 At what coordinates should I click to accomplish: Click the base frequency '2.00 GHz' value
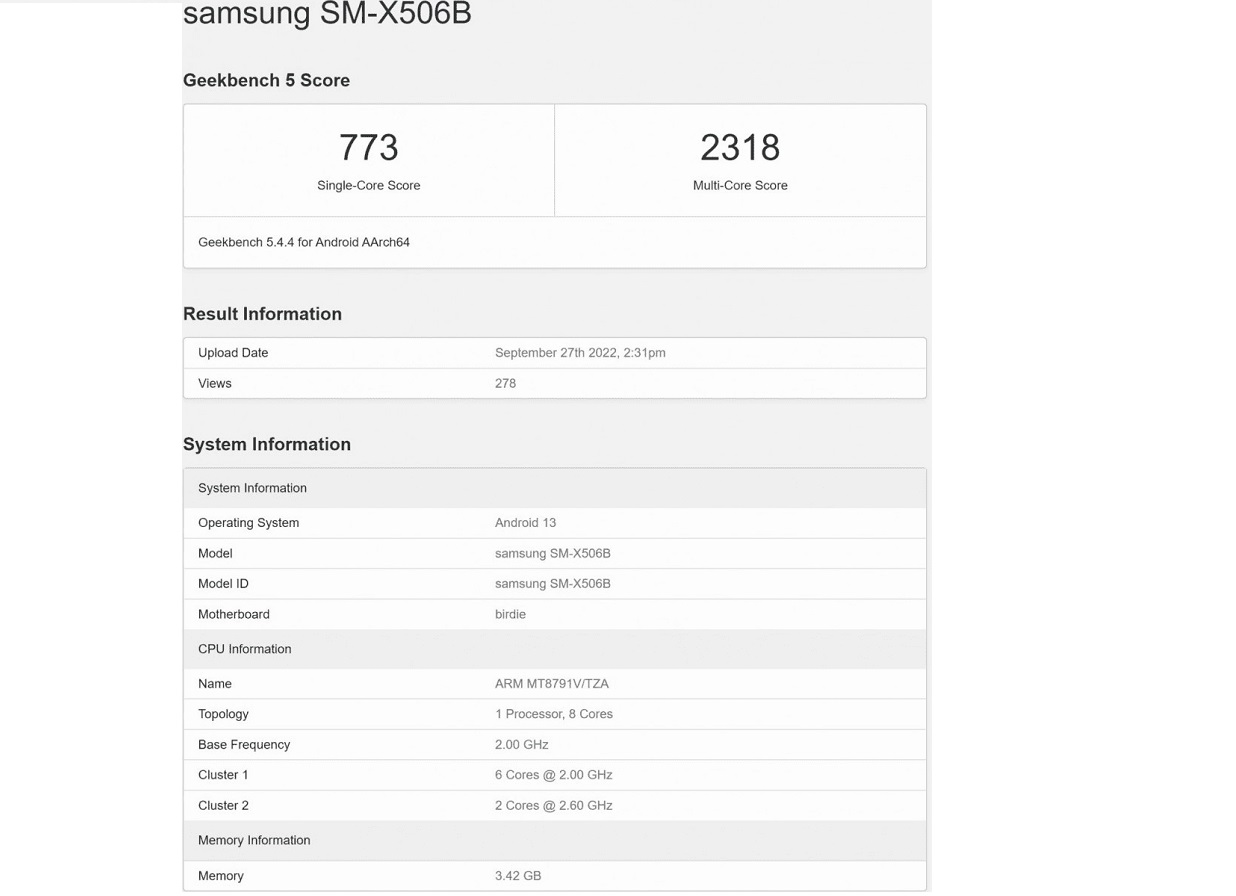[522, 745]
